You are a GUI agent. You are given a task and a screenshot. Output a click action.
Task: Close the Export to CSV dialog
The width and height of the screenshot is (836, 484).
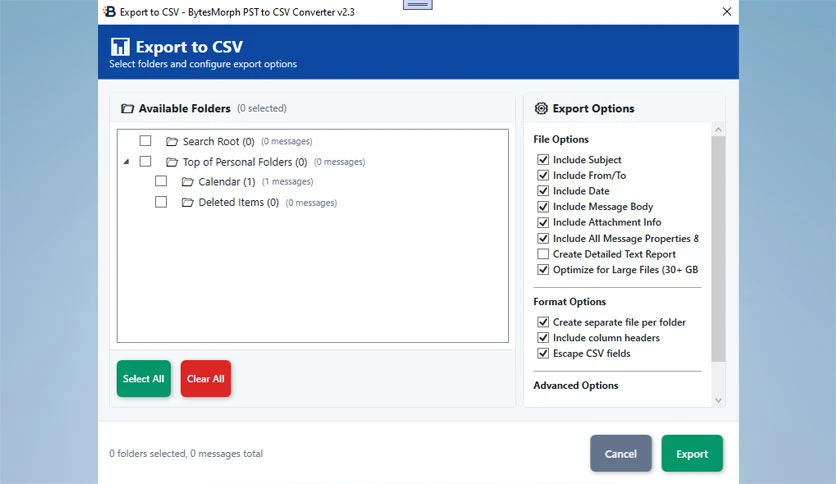(727, 11)
